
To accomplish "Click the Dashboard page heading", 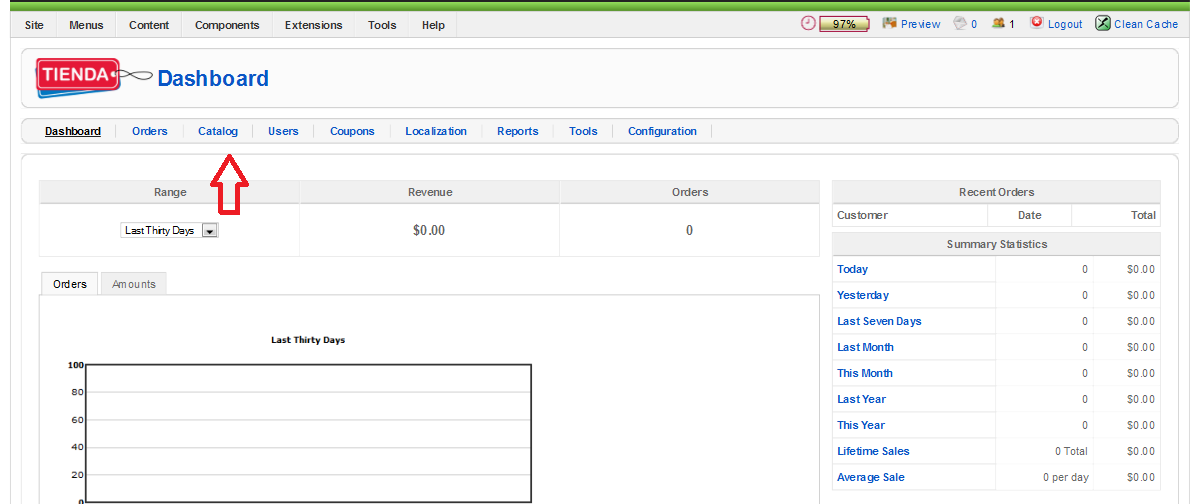I will [213, 78].
